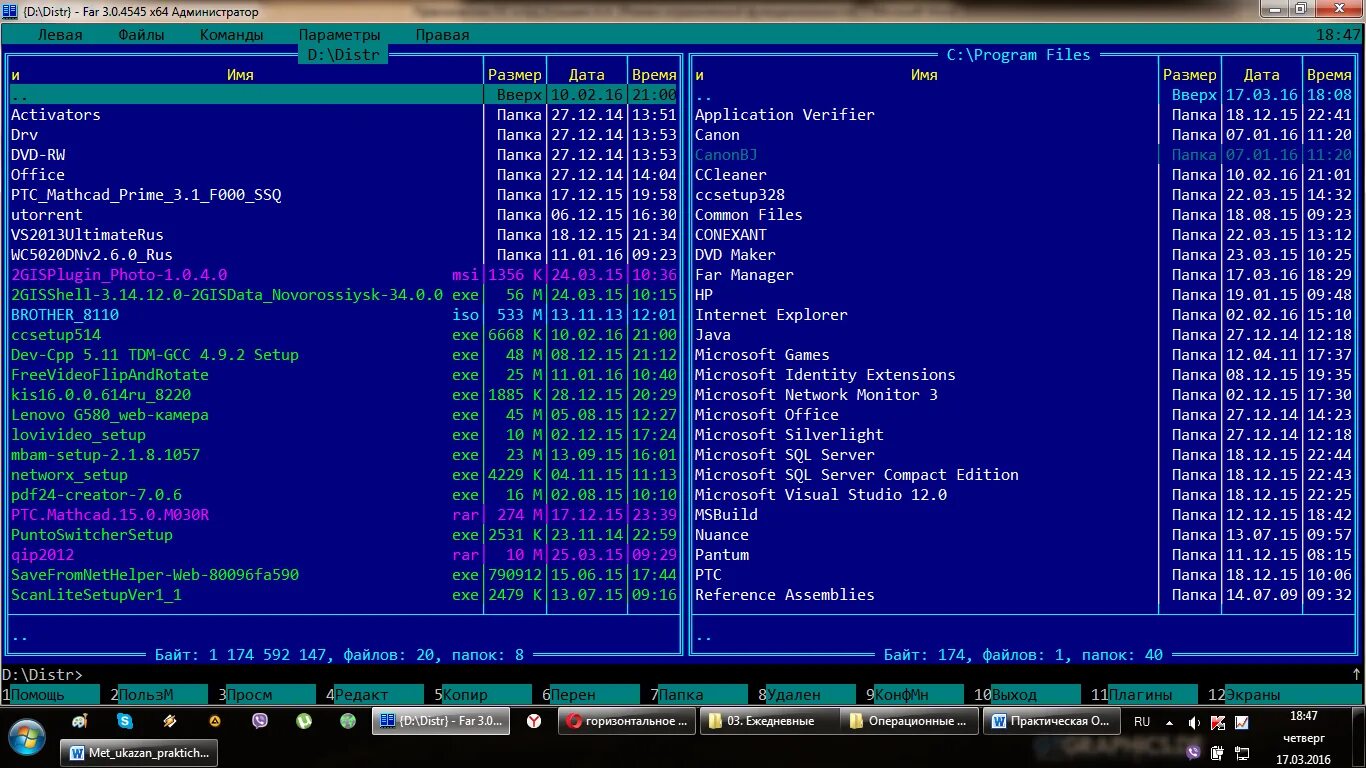Open the Параметры menu
This screenshot has width=1366, height=768.
coord(339,35)
